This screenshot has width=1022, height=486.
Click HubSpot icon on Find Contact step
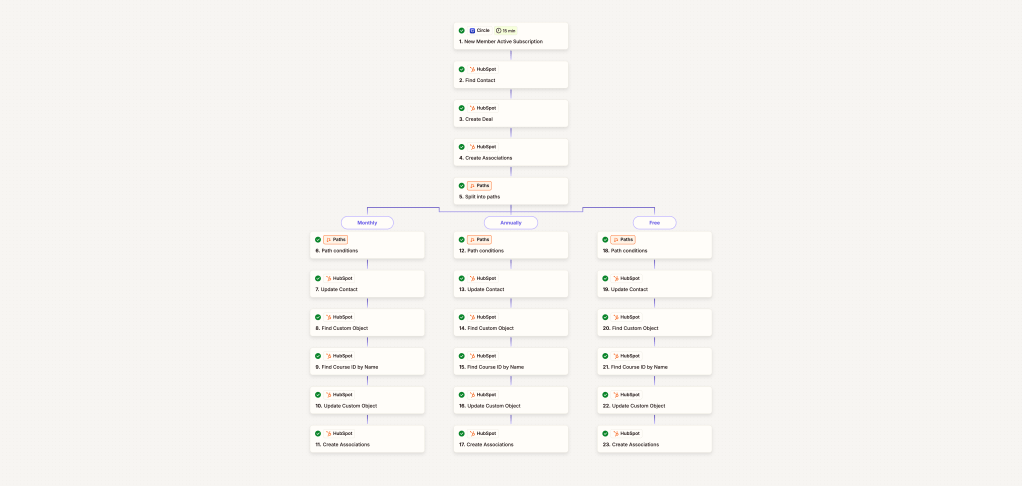[x=473, y=69]
